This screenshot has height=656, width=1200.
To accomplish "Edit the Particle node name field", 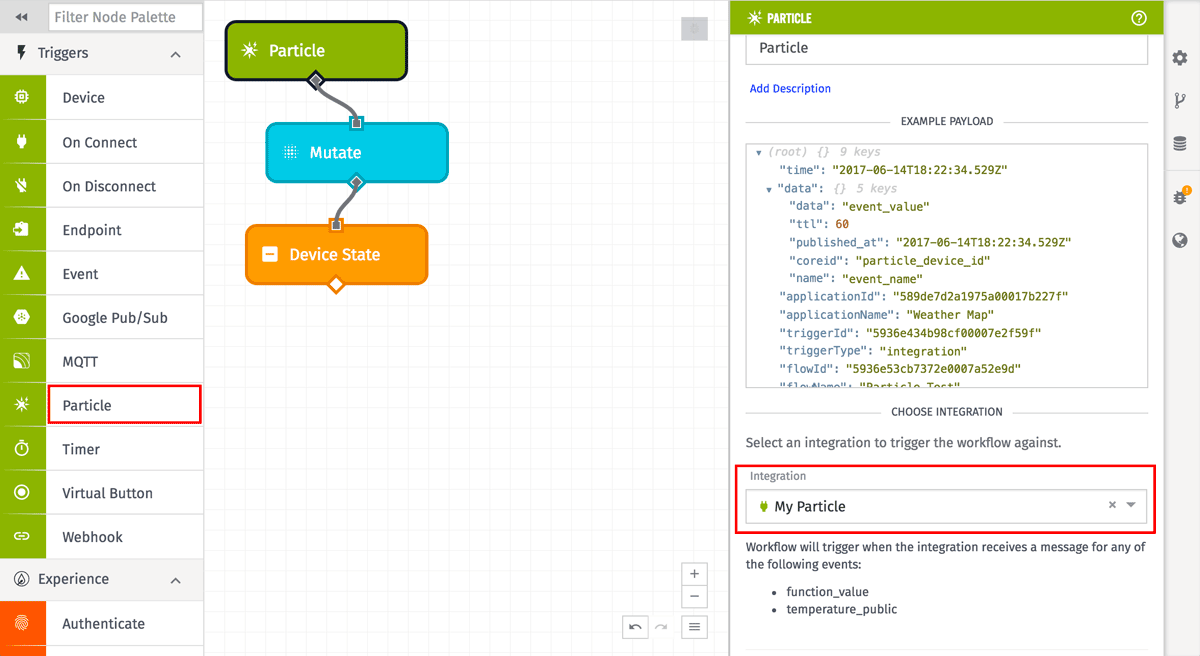I will pyautogui.click(x=946, y=48).
